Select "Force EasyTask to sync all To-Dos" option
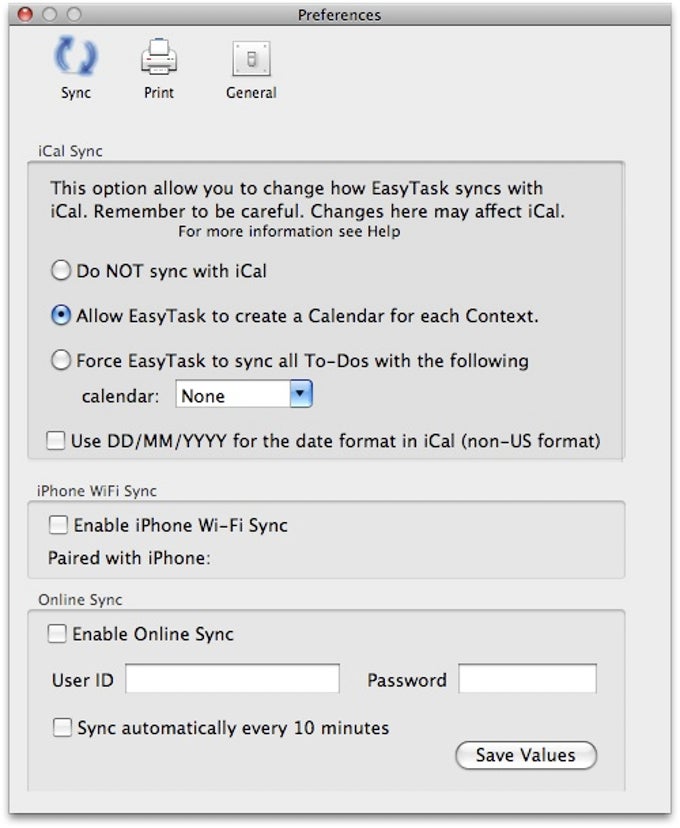This screenshot has height=828, width=680. pos(59,360)
